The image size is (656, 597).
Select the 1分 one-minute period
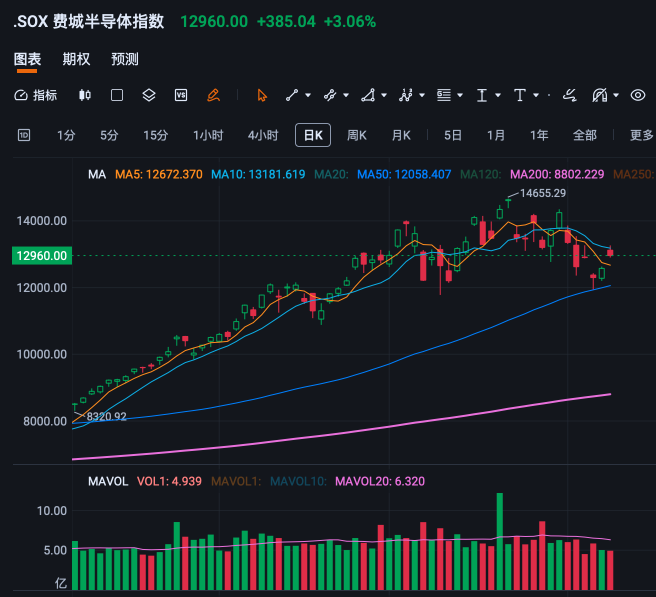(x=66, y=135)
